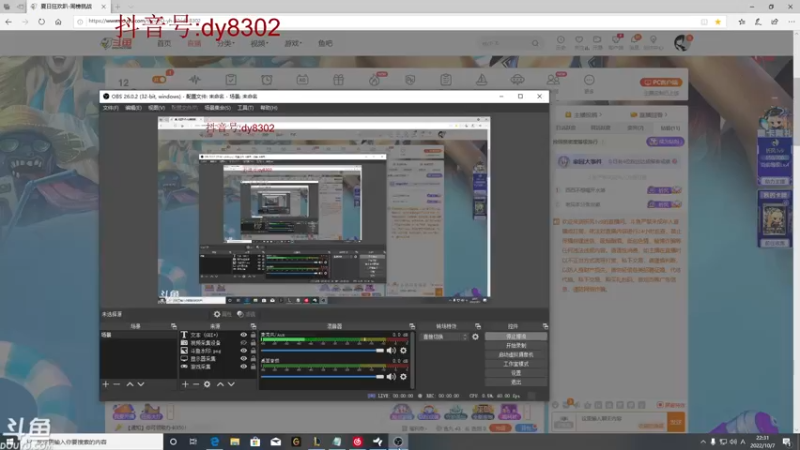800x450 pixels.
Task: Click the waveform icon in Douyu toolbar
Action: (195, 80)
